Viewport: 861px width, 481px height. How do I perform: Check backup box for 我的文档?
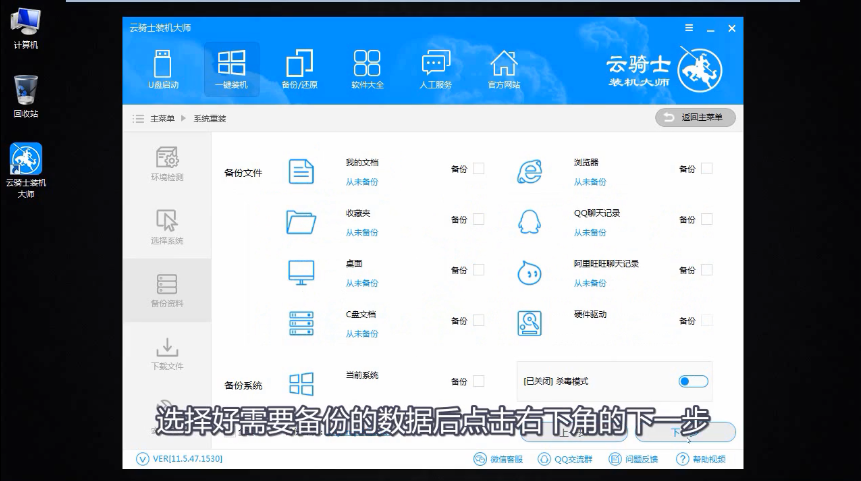click(479, 169)
